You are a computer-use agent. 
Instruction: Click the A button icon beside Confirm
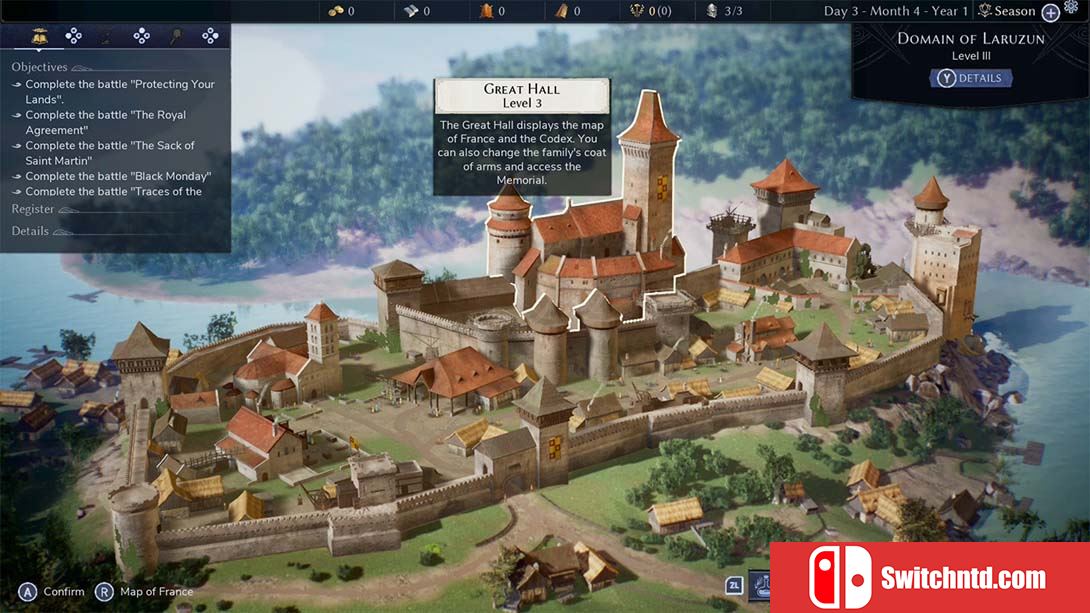click(27, 592)
